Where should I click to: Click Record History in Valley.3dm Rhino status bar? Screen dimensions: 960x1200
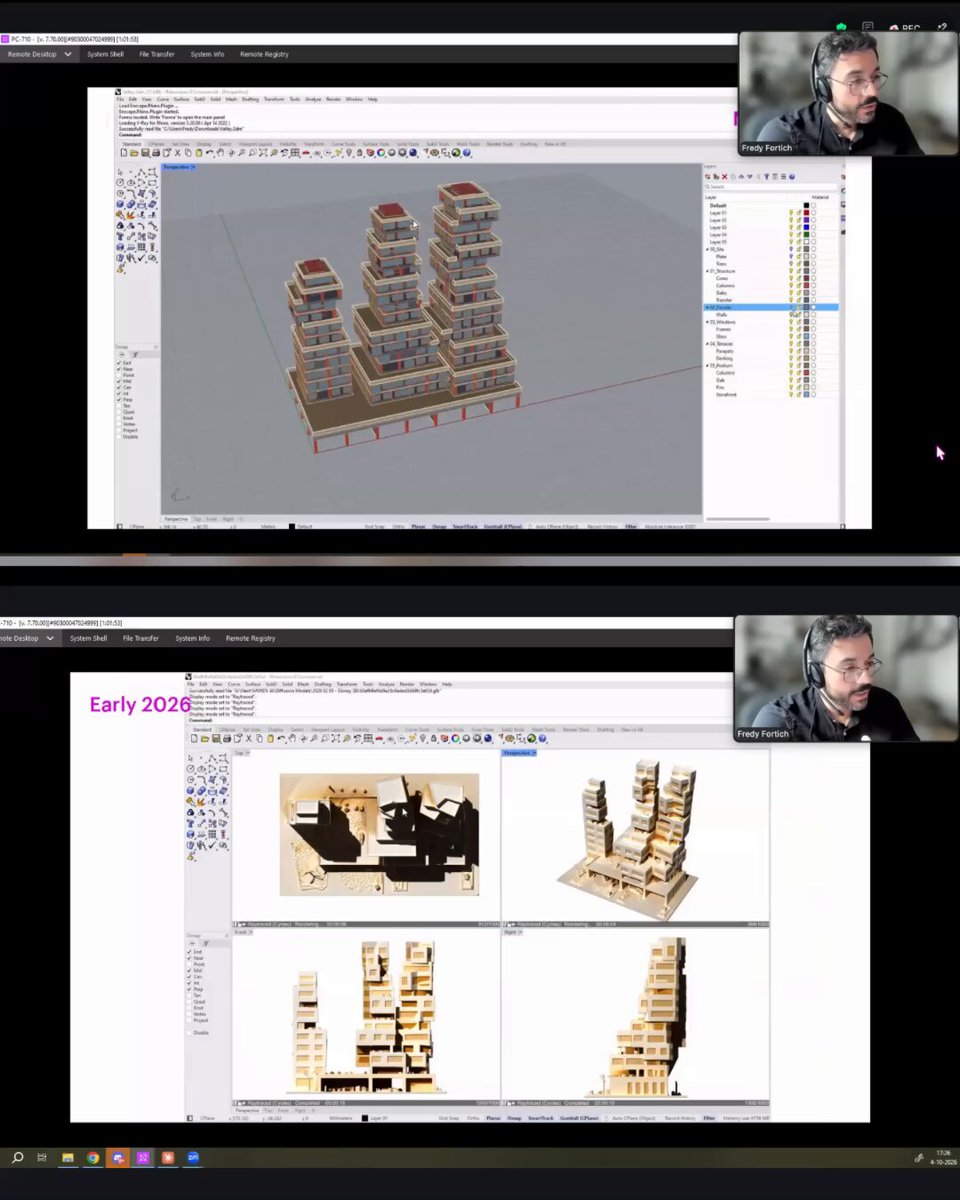(x=601, y=526)
